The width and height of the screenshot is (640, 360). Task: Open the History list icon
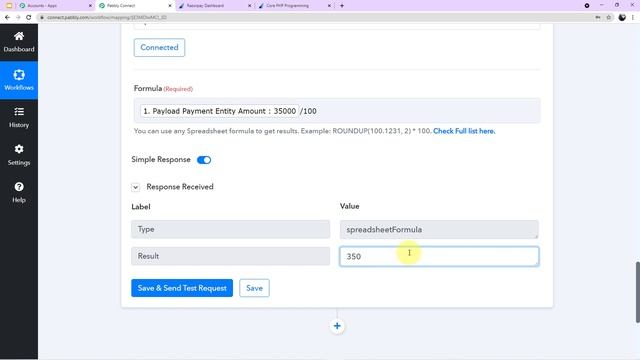pyautogui.click(x=19, y=112)
